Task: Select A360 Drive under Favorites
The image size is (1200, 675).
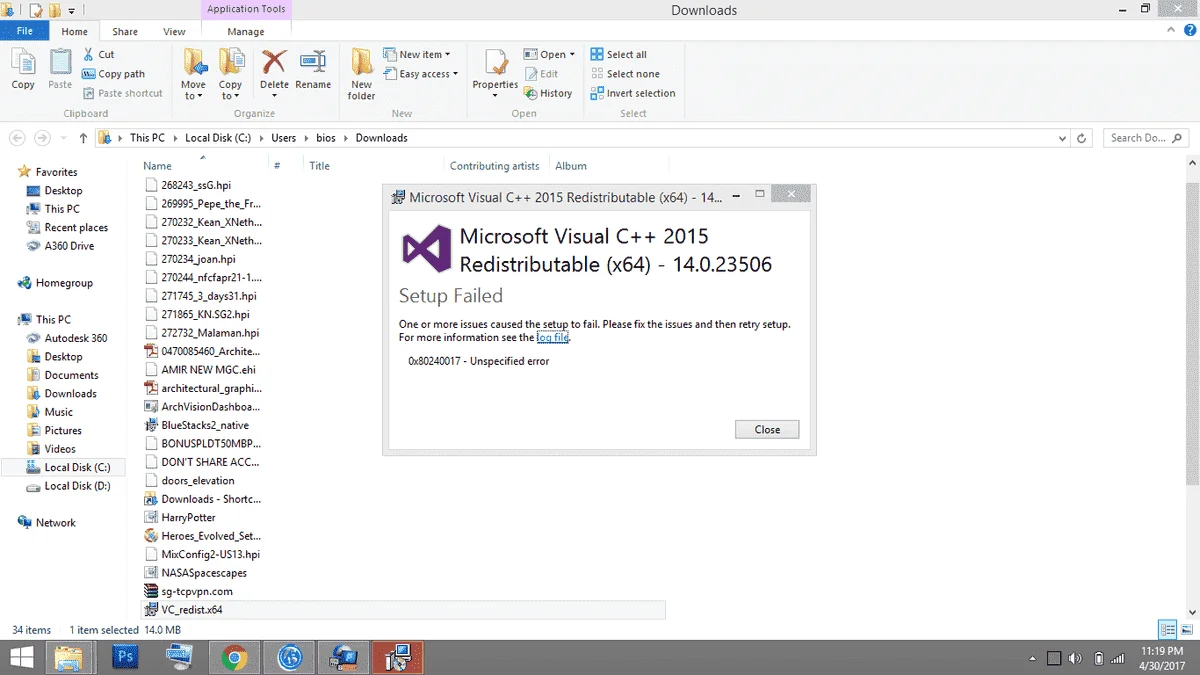Action: coord(69,246)
